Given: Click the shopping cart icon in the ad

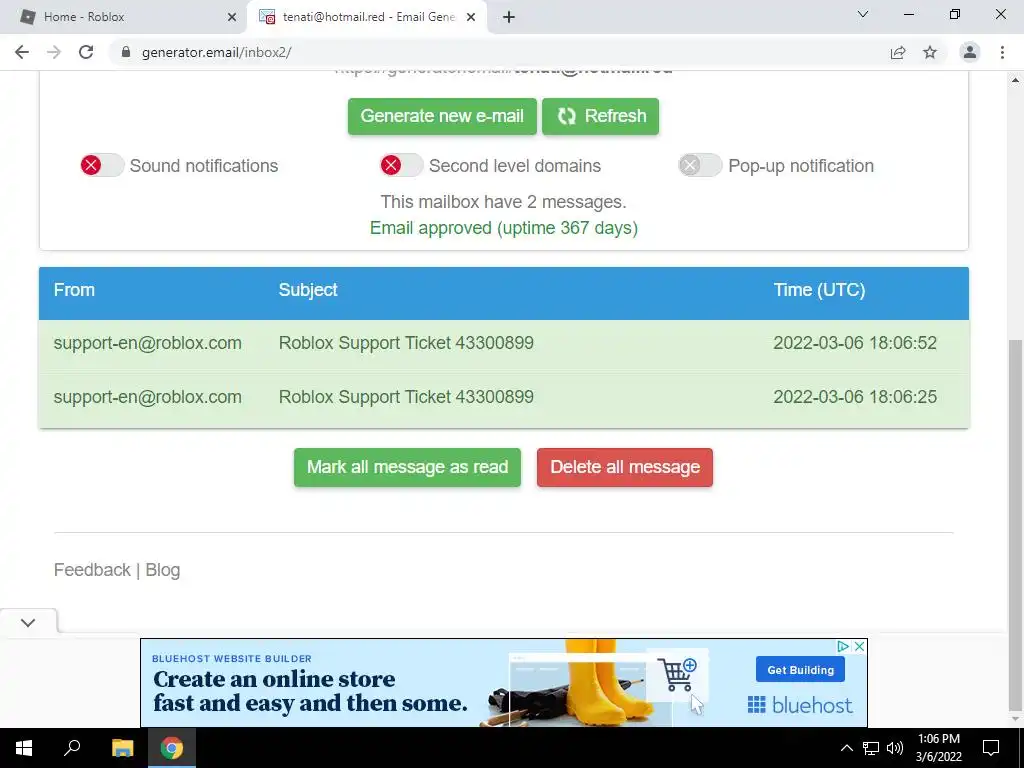Looking at the screenshot, I should point(677,675).
